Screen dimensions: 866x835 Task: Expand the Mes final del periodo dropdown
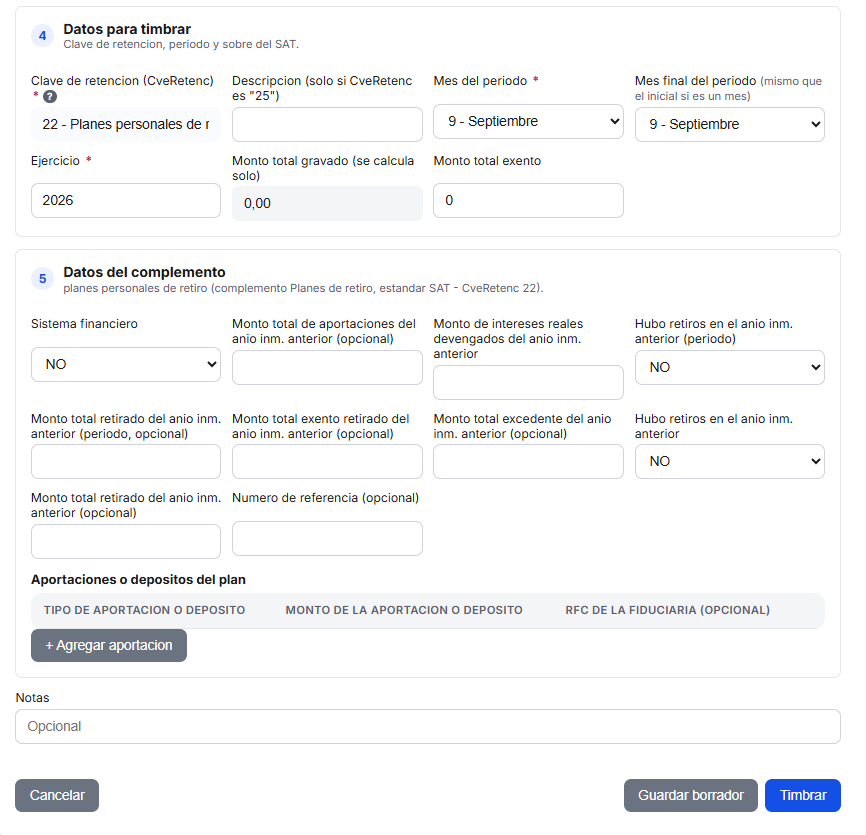[730, 124]
